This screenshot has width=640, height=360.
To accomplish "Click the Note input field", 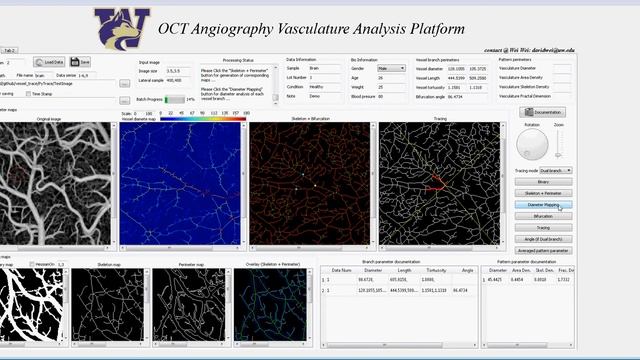I will pos(324,96).
